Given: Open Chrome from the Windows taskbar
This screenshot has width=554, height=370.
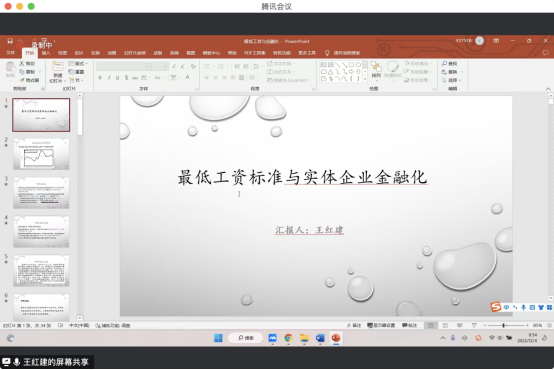Looking at the screenshot, I should [x=288, y=338].
